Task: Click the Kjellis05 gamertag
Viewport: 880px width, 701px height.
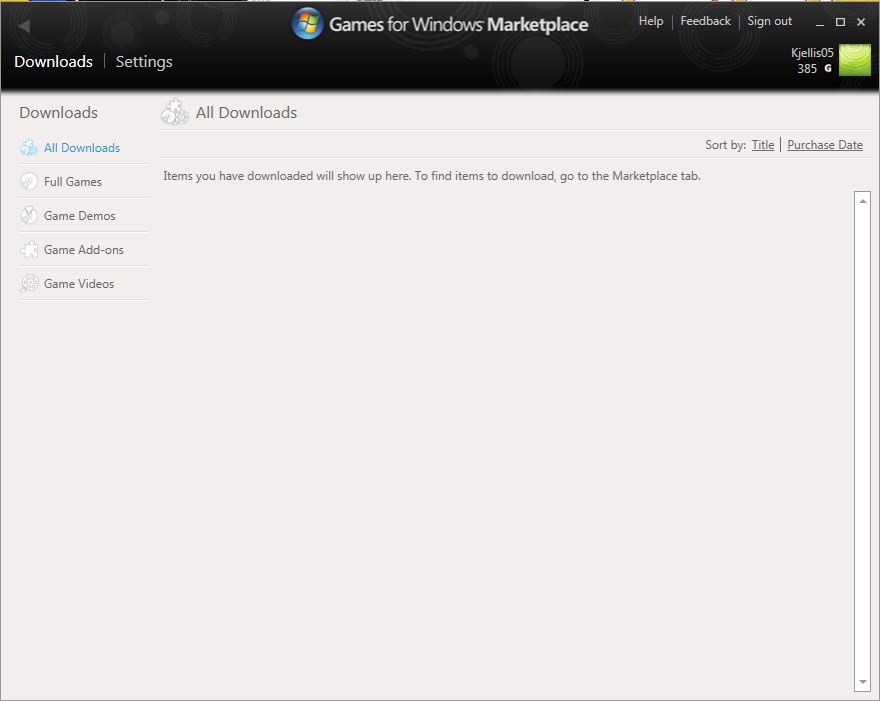Action: point(812,52)
